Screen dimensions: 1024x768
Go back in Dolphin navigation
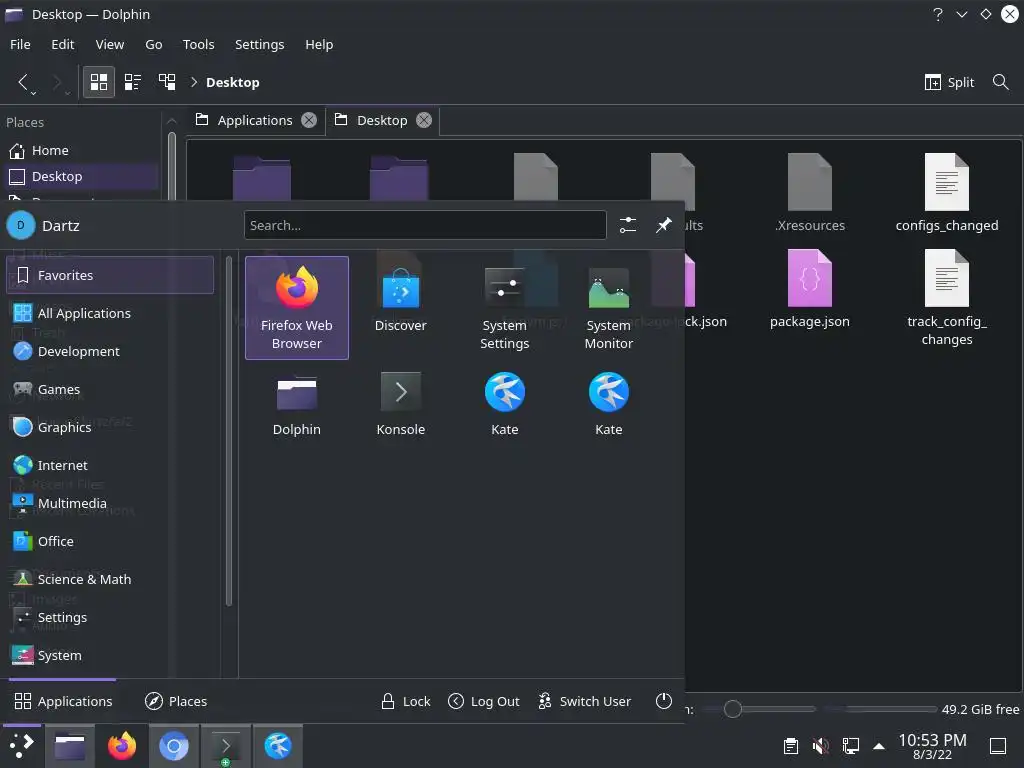22,82
